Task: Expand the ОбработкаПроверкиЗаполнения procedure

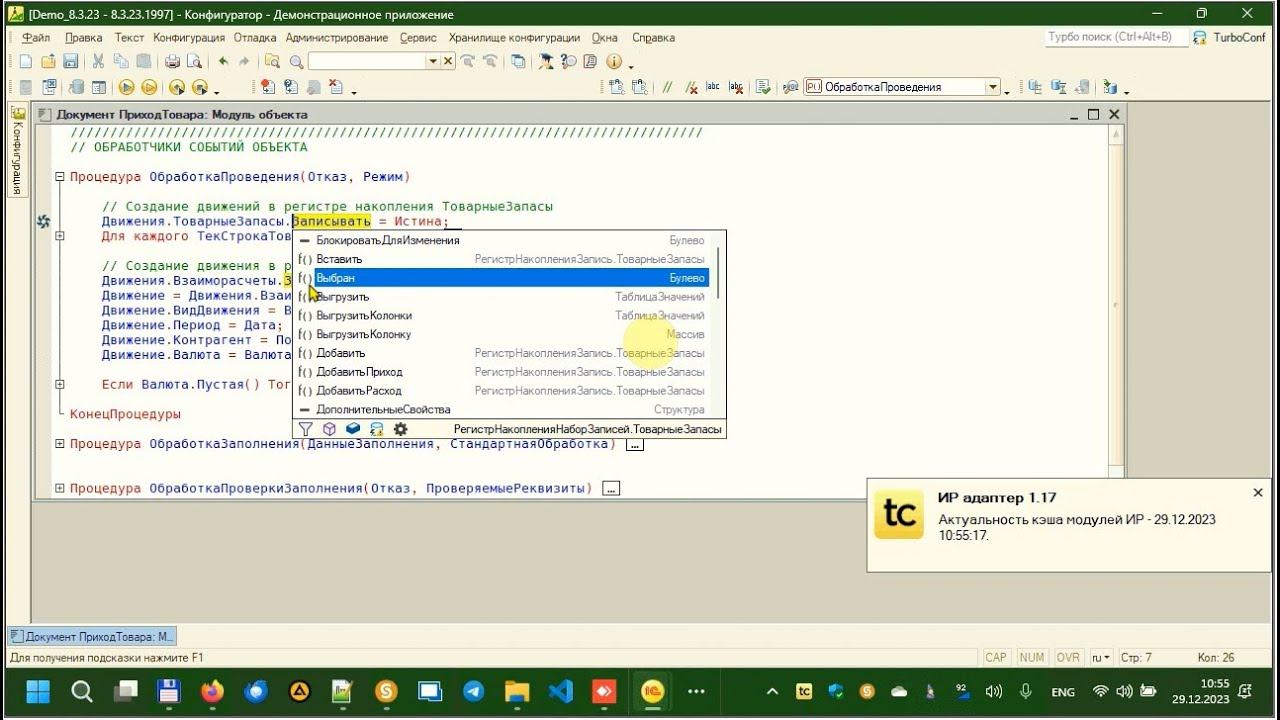Action: (60, 488)
